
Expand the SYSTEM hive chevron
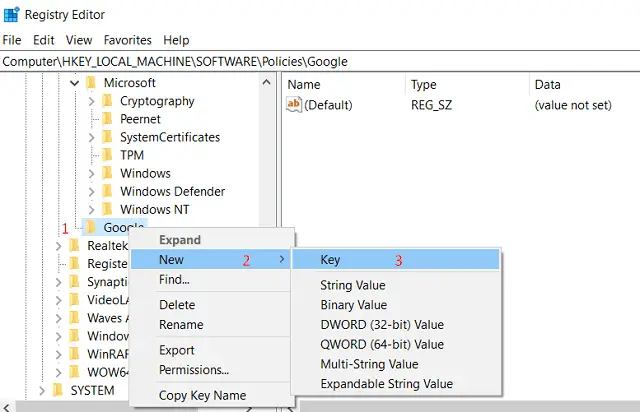42,391
